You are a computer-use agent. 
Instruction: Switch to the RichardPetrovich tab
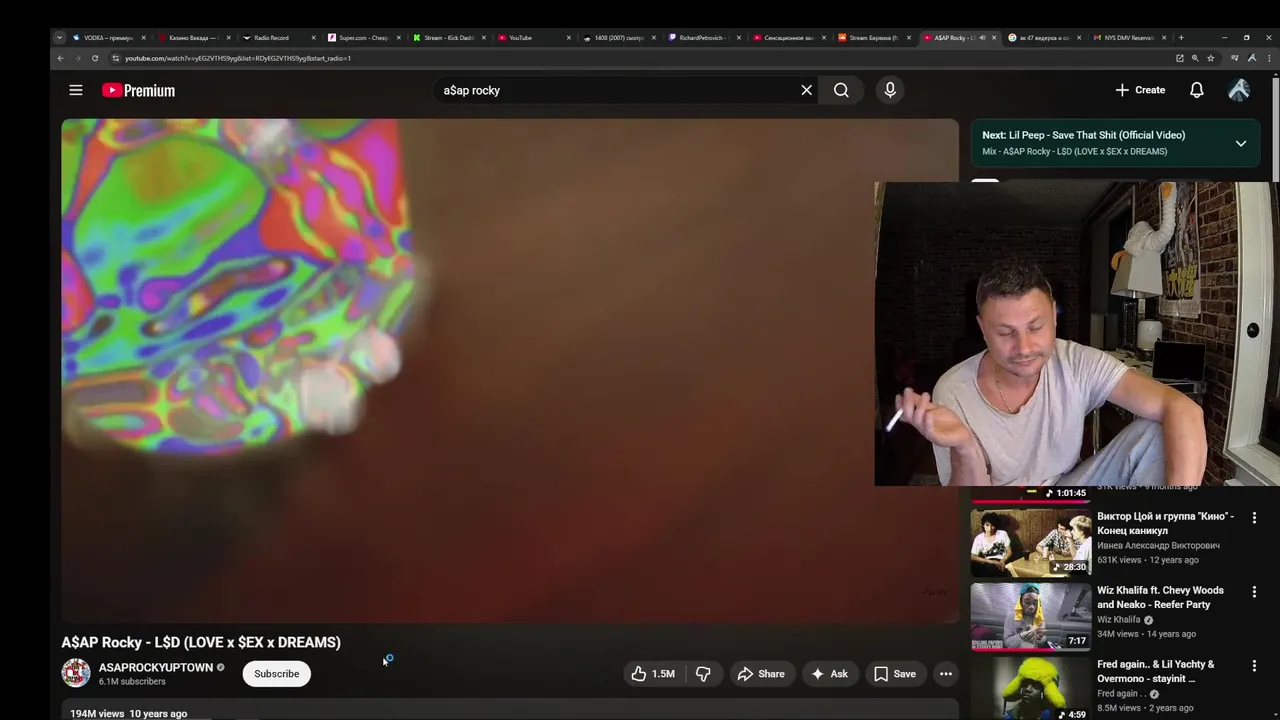pyautogui.click(x=703, y=37)
